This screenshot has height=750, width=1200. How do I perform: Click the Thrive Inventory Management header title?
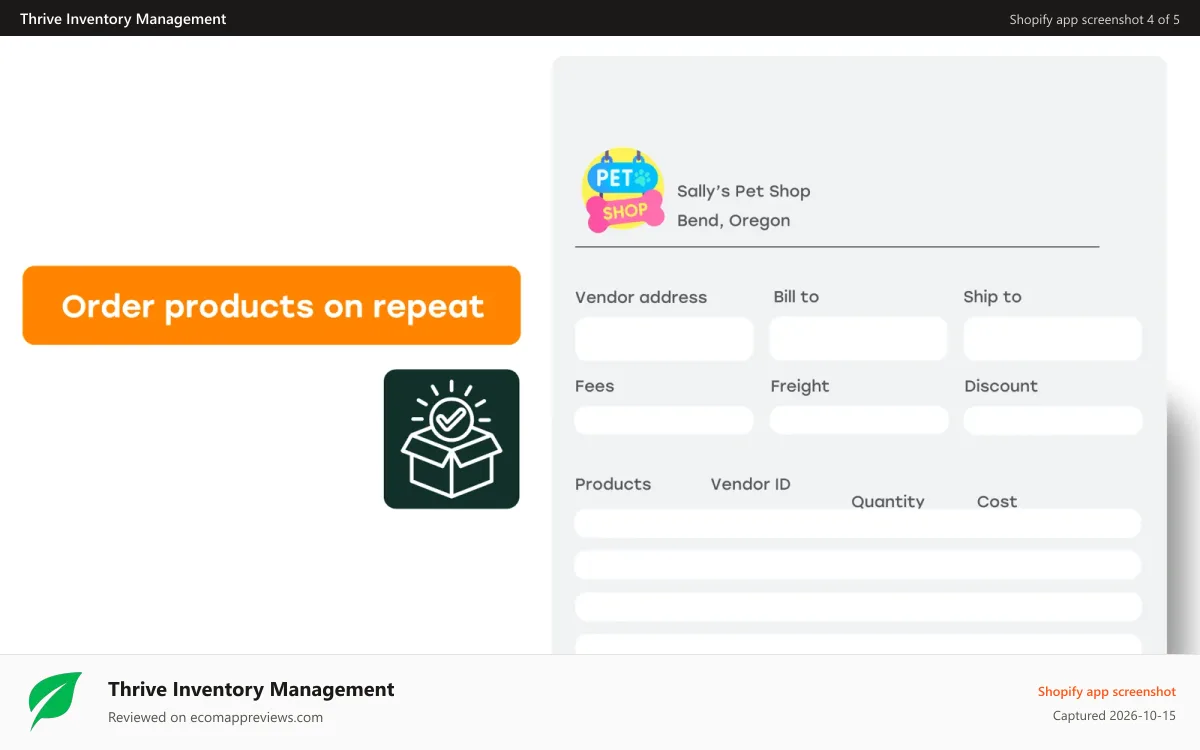123,19
